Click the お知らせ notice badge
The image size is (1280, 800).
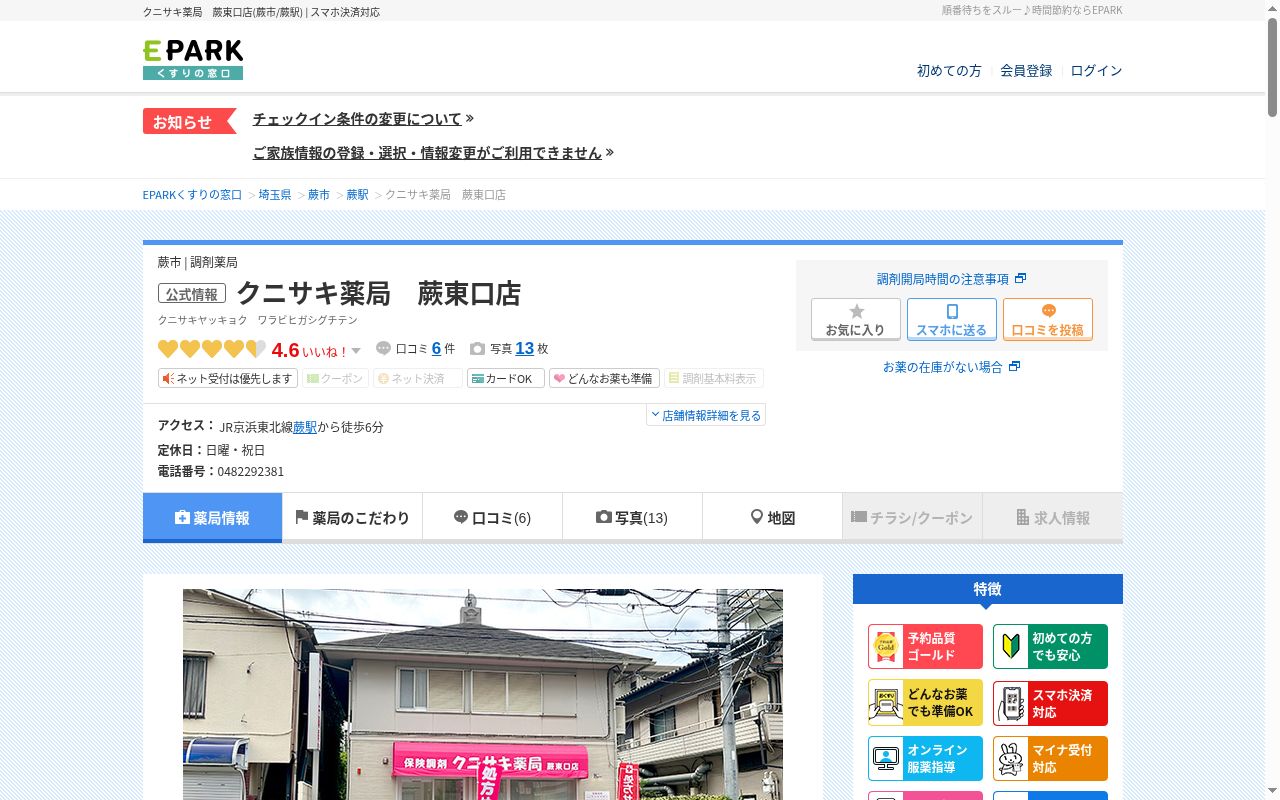[189, 121]
